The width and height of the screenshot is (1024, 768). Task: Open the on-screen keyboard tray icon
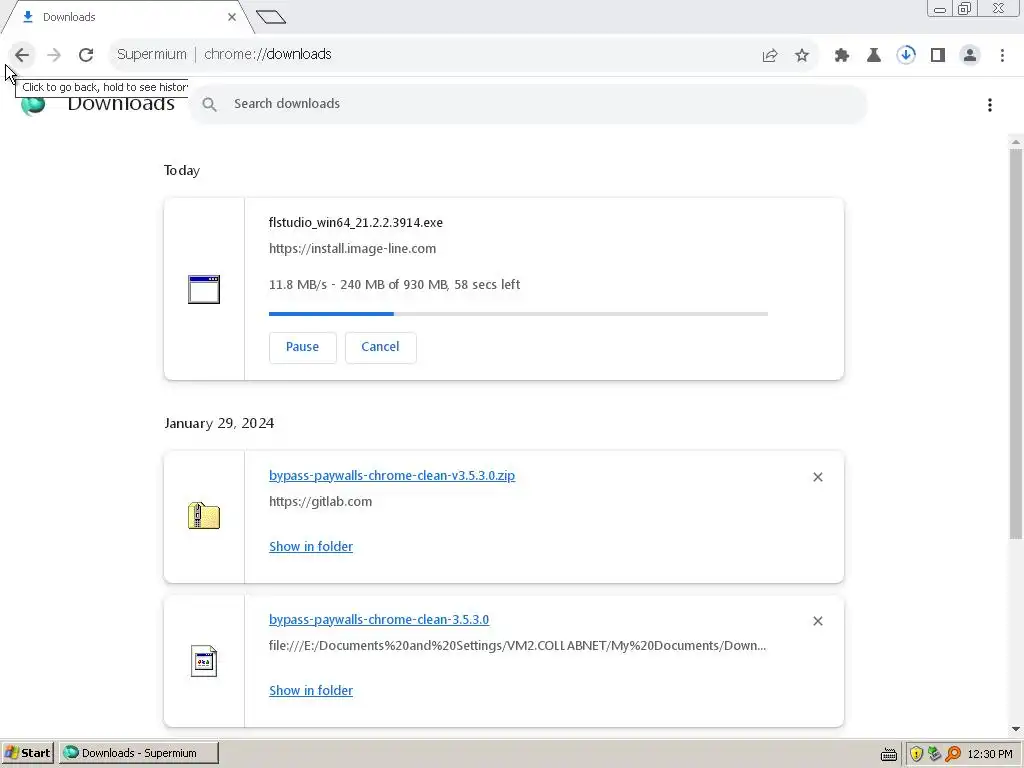tap(889, 754)
